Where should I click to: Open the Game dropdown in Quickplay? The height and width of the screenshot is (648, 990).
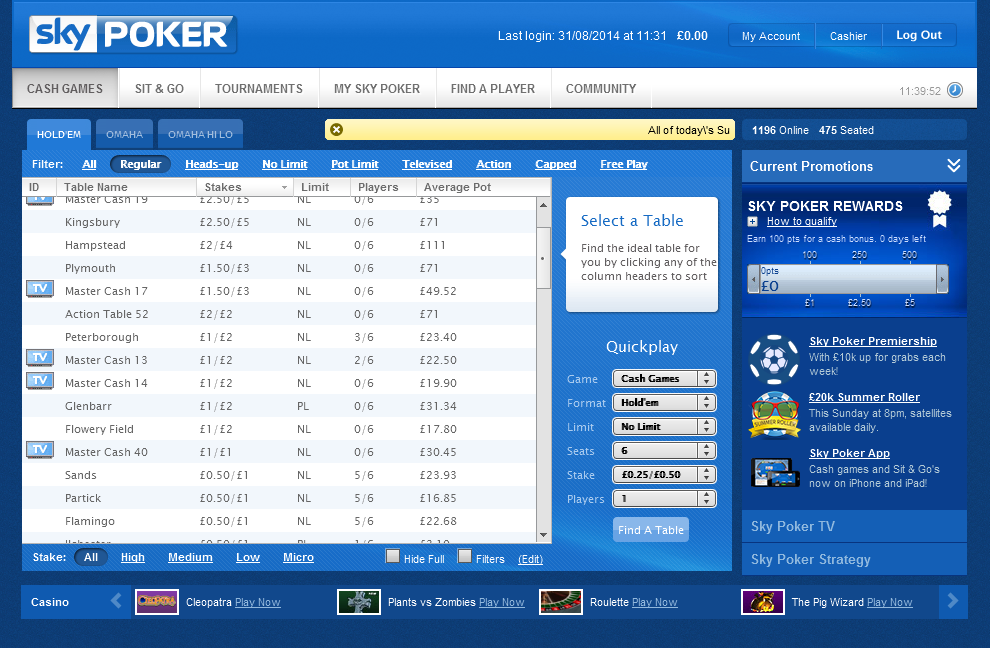(664, 379)
